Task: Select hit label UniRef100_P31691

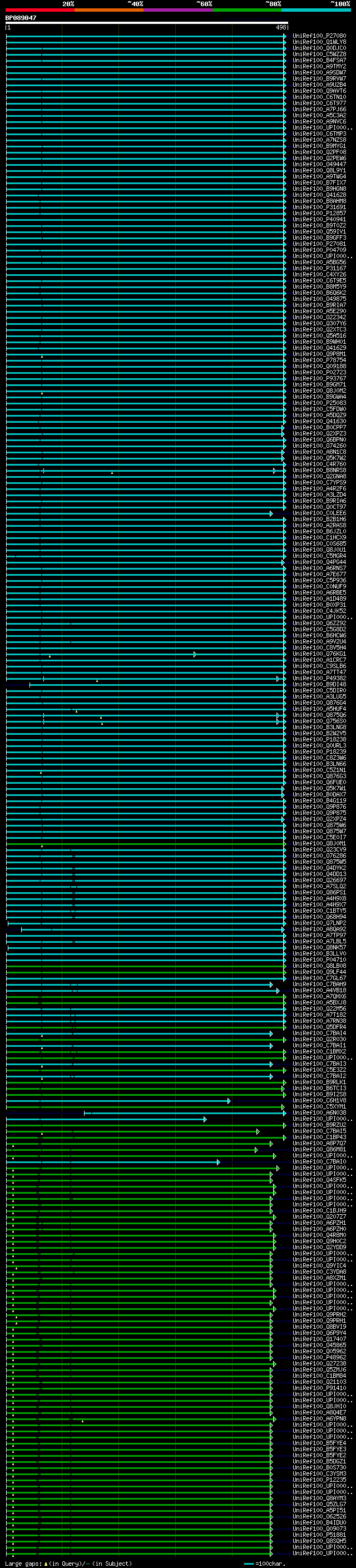Action: click(319, 207)
